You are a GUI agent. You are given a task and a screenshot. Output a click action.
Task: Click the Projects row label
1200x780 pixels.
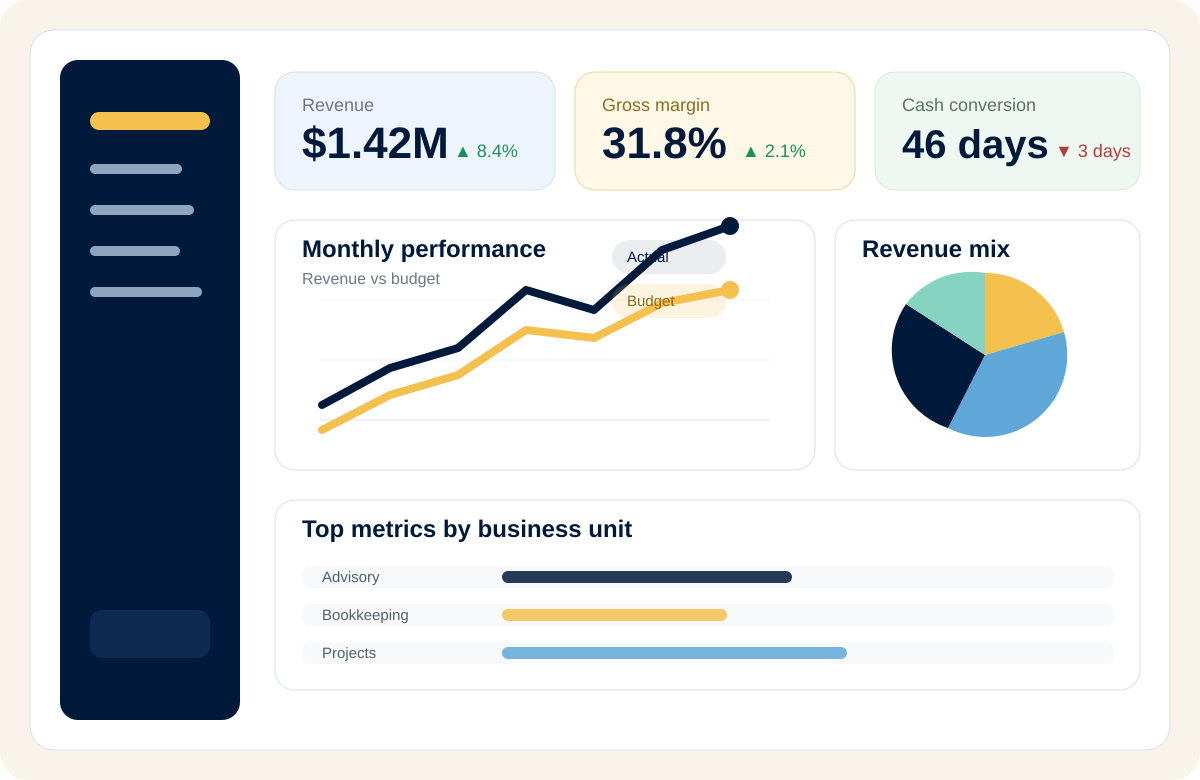(x=349, y=653)
